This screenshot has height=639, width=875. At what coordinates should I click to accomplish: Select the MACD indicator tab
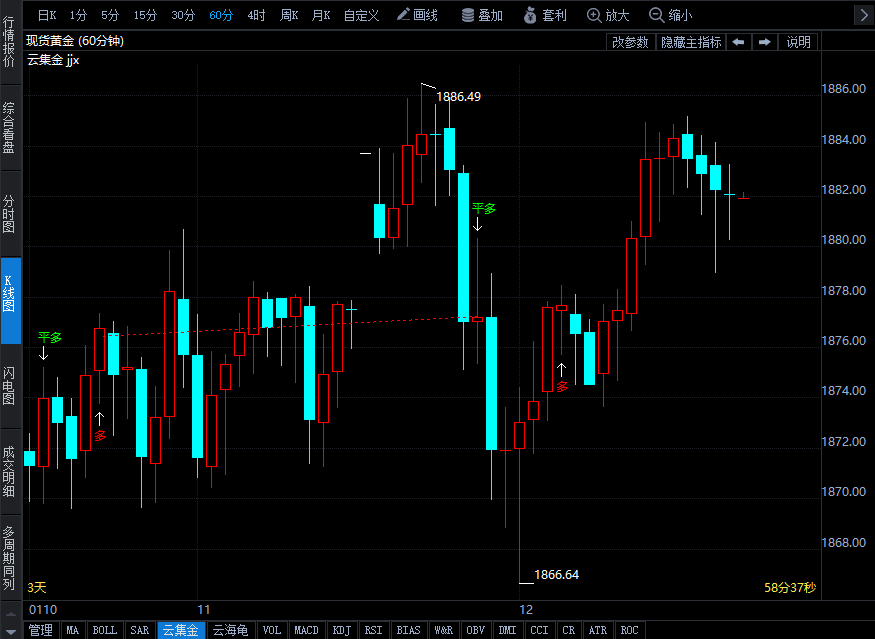pyautogui.click(x=306, y=630)
